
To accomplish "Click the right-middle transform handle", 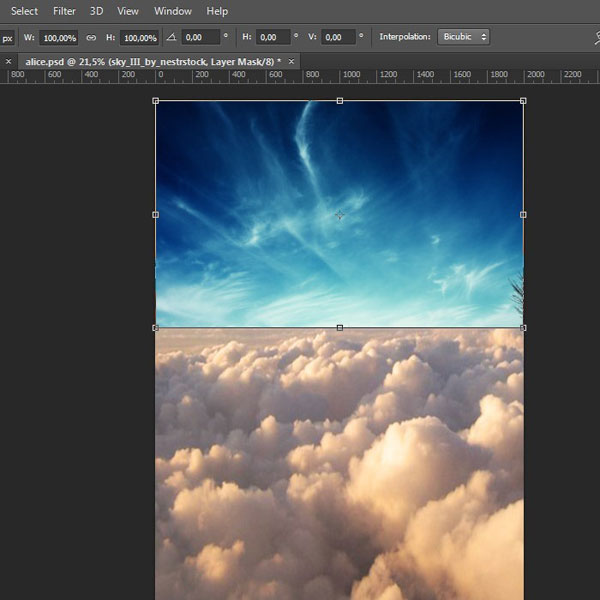I will coord(523,215).
